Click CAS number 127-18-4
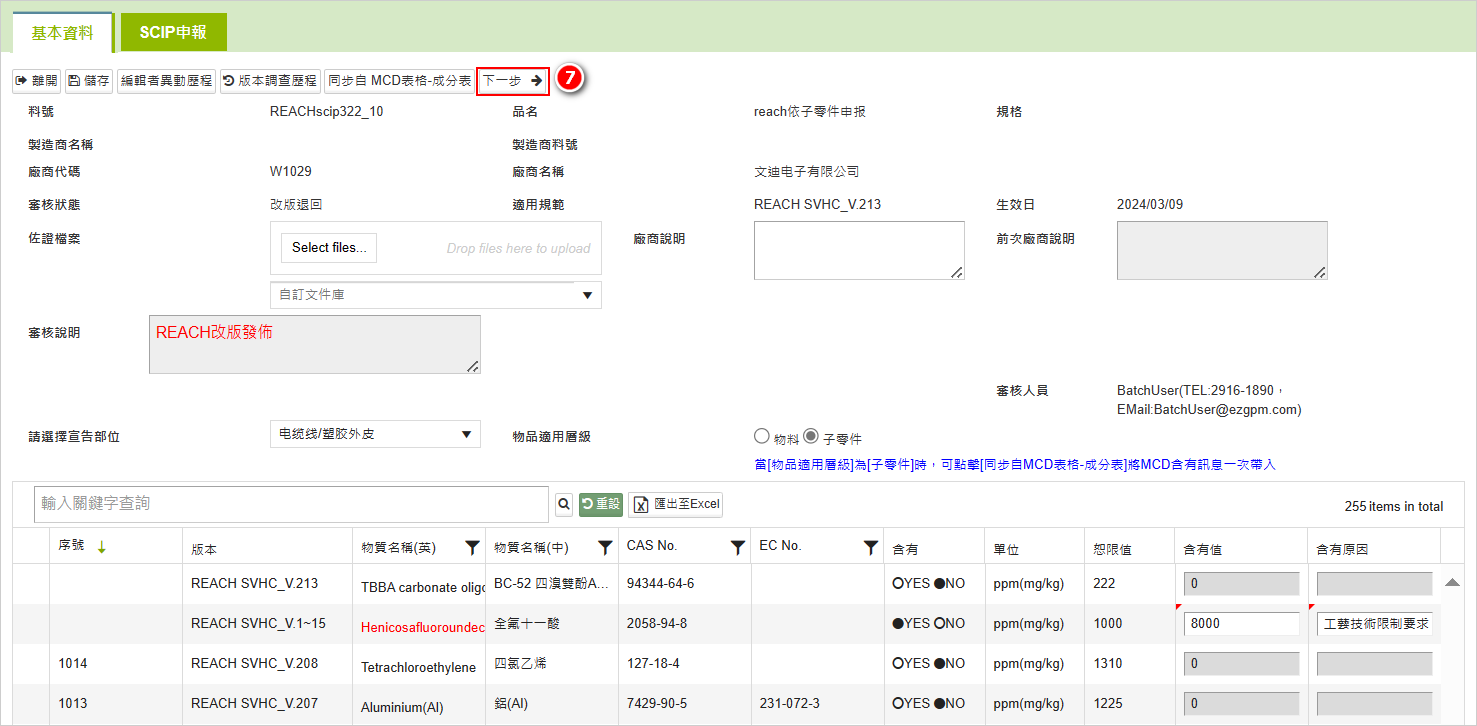 pyautogui.click(x=653, y=663)
